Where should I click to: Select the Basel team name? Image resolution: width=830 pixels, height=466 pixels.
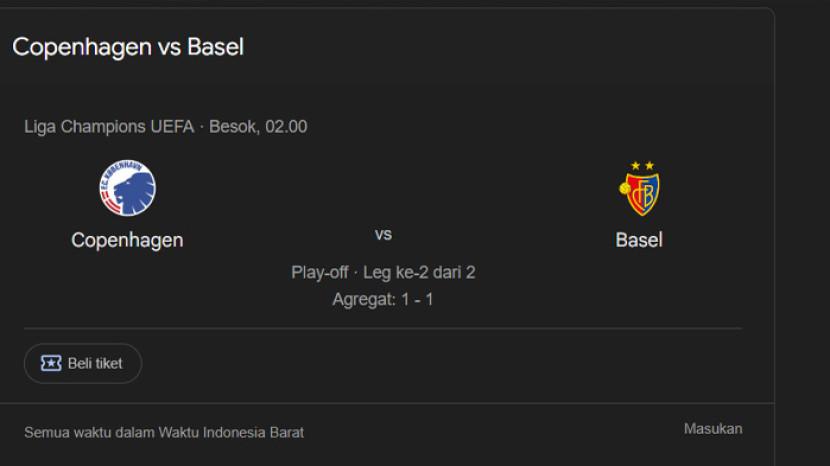pos(639,240)
